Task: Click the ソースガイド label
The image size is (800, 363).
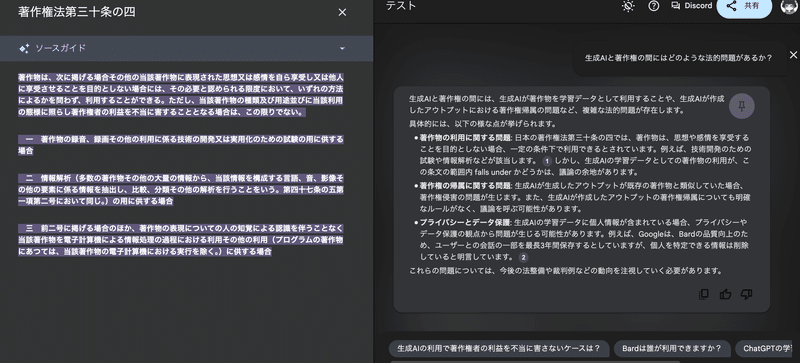Action: [x=60, y=49]
